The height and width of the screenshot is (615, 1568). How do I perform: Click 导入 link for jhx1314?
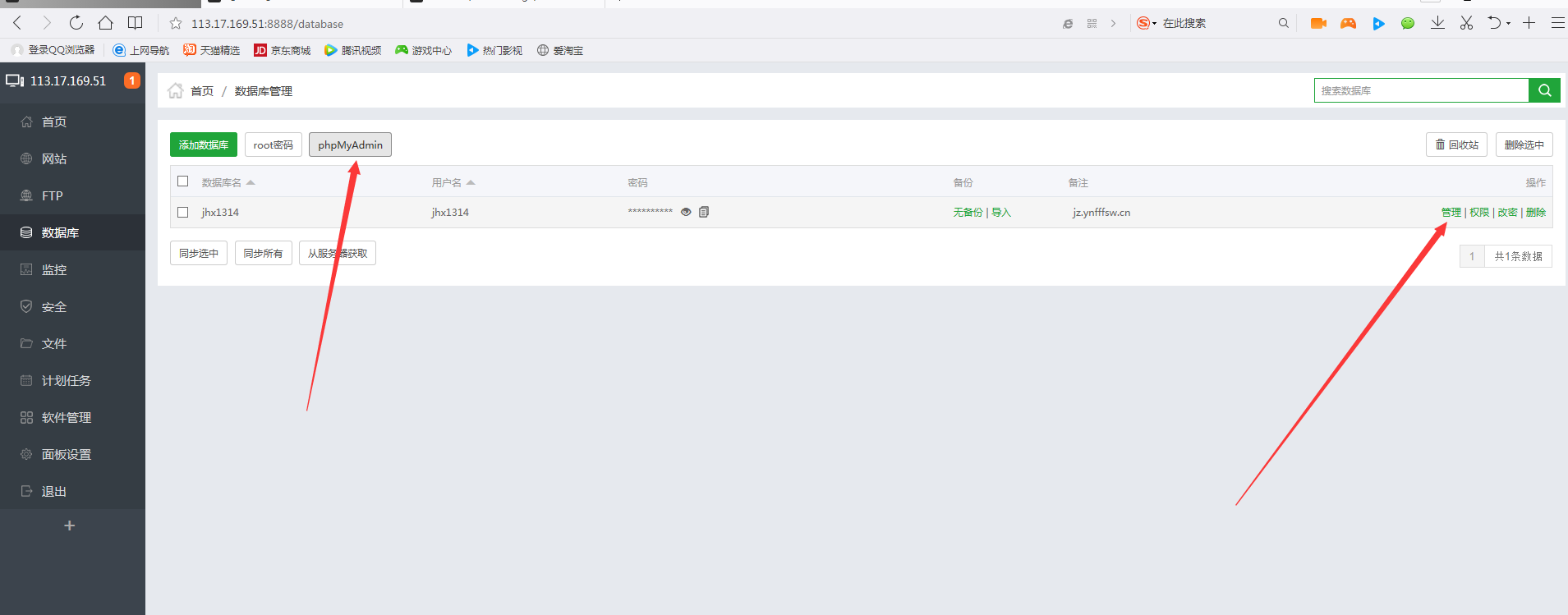point(1001,212)
